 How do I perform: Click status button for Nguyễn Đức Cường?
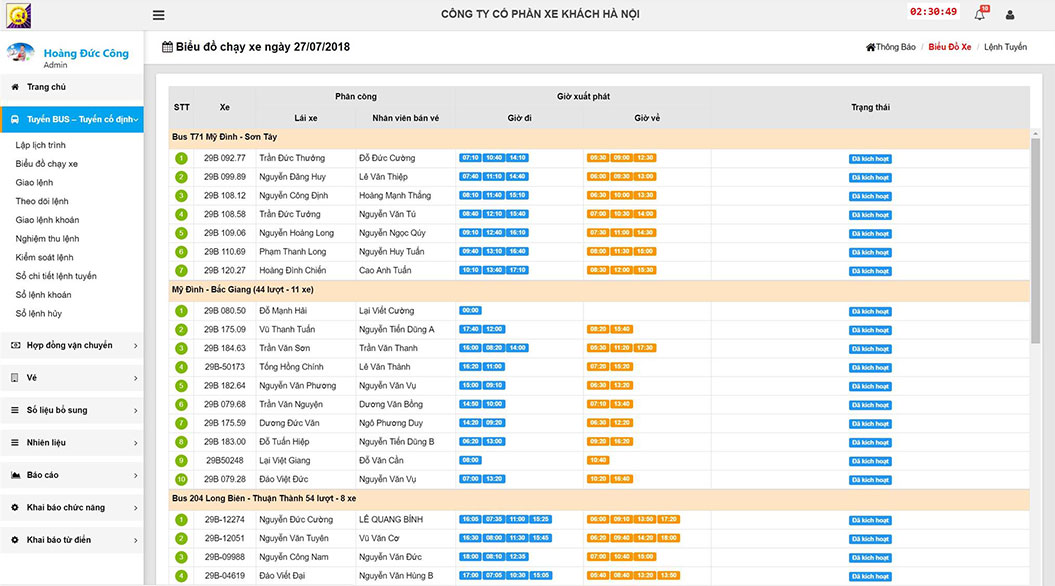pos(870,521)
